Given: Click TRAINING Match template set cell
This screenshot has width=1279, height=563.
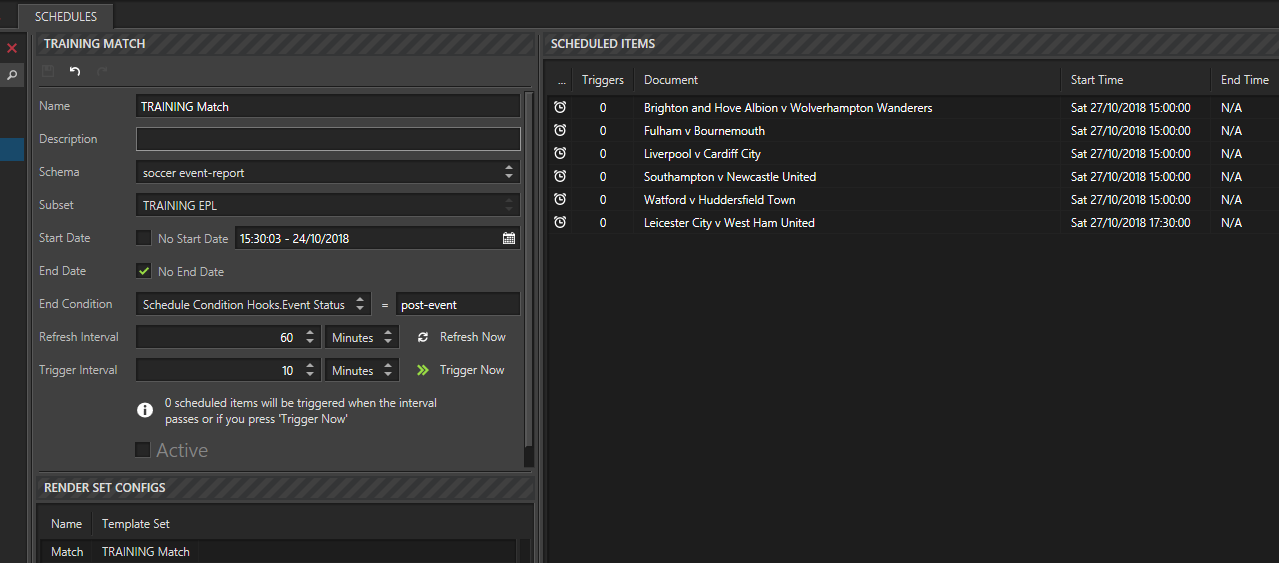Looking at the screenshot, I should tap(146, 551).
